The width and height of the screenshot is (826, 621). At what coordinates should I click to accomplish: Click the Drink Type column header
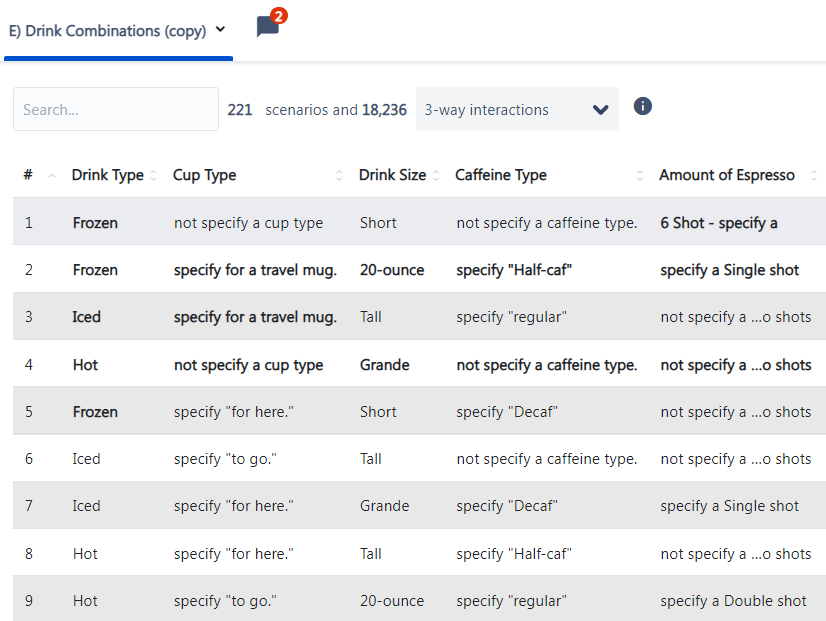pos(107,175)
